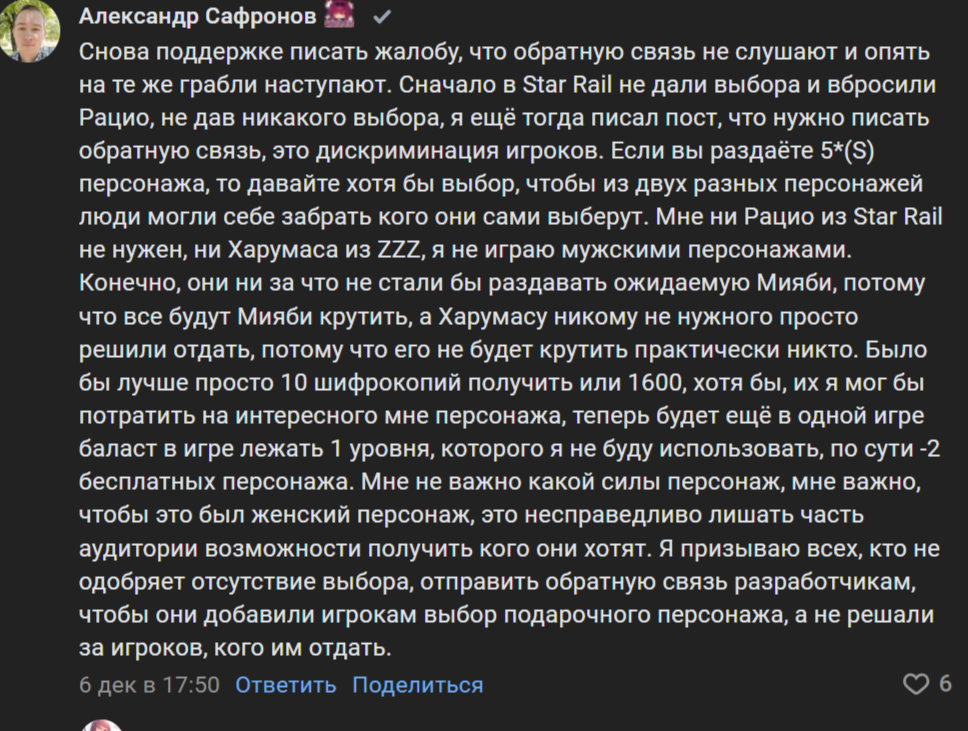Image resolution: width=968 pixels, height=731 pixels.
Task: Open the comment timestamp 6 дек в 17:50
Action: tap(149, 685)
